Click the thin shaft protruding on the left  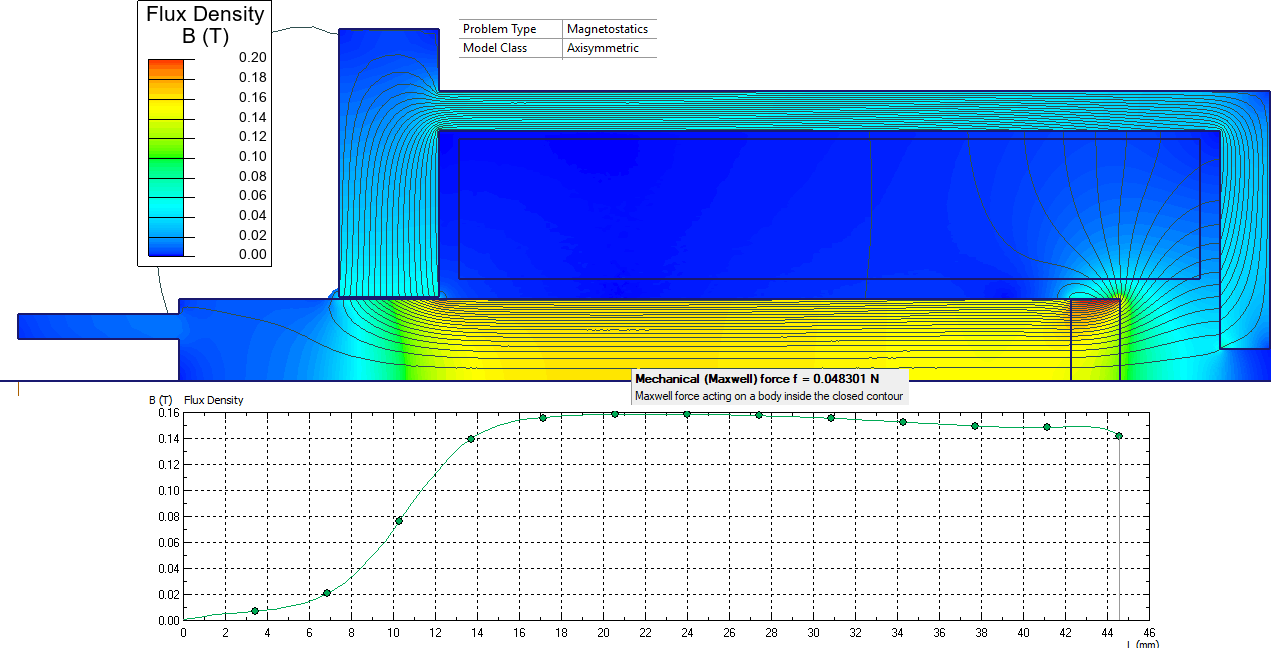pyautogui.click(x=98, y=326)
